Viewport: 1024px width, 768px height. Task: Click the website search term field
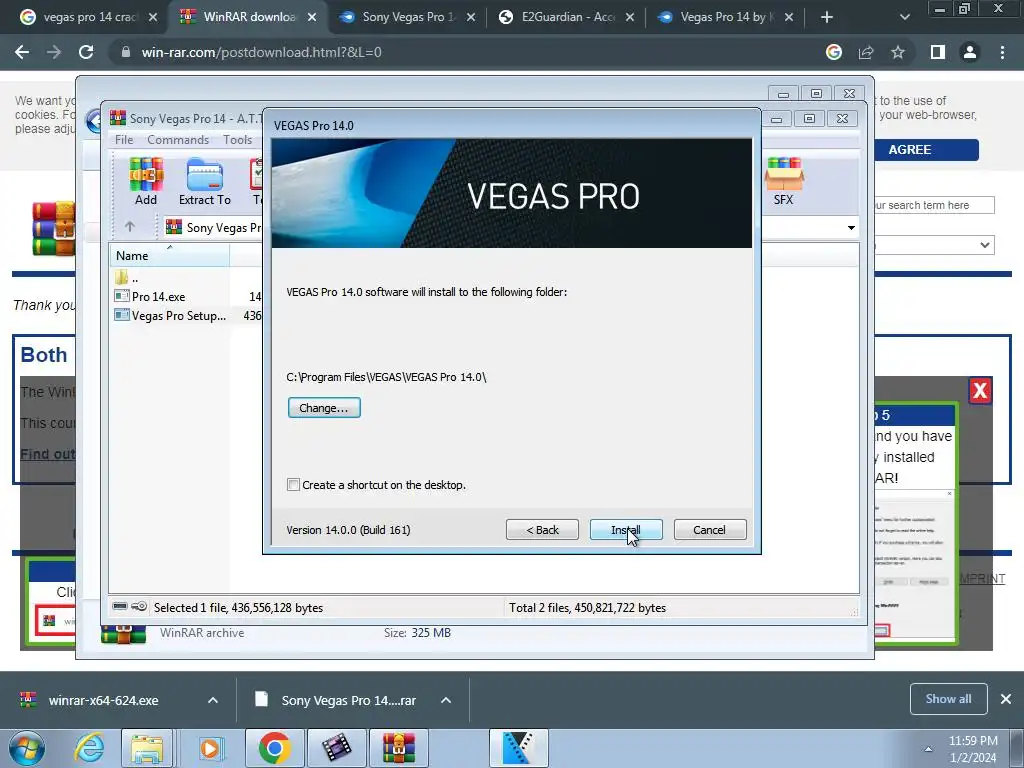[934, 205]
